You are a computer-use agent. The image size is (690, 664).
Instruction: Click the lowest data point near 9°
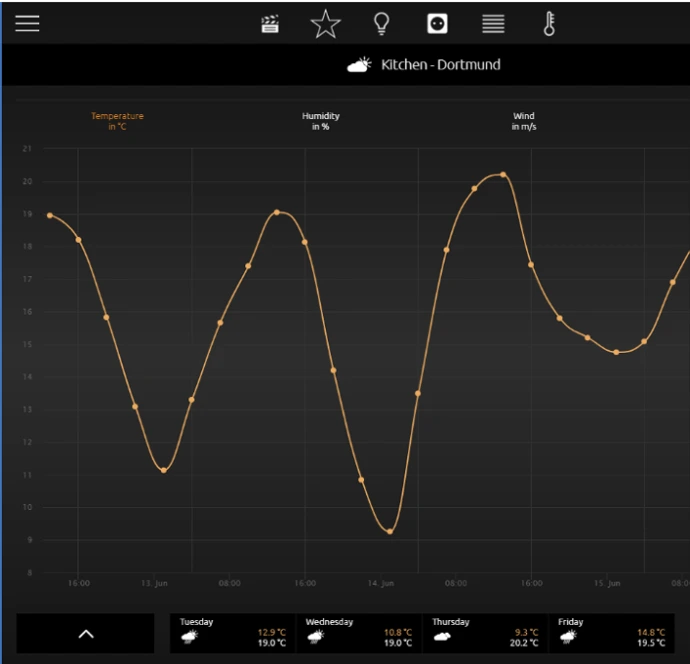pos(389,531)
